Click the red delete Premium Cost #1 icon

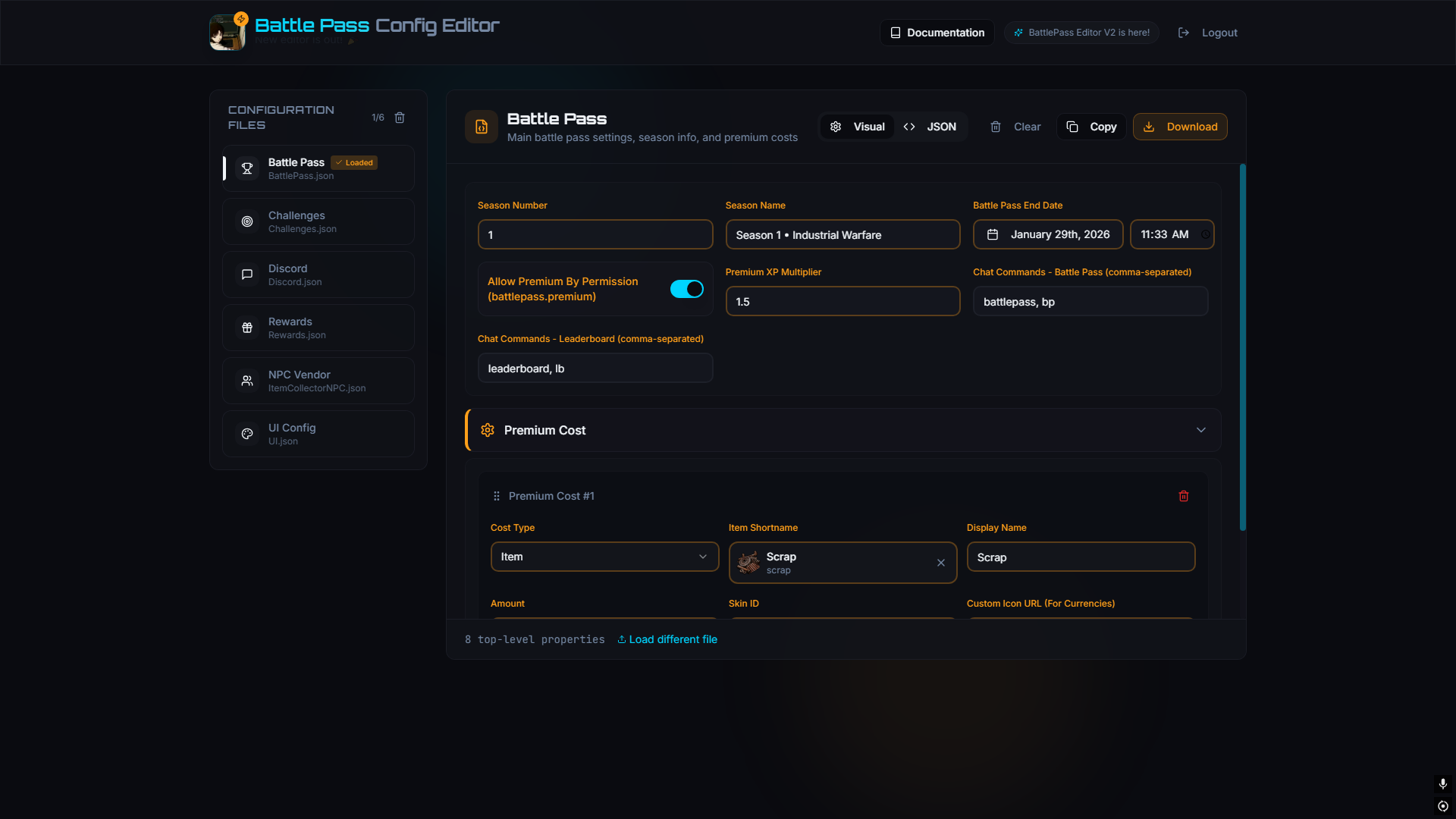click(1183, 496)
